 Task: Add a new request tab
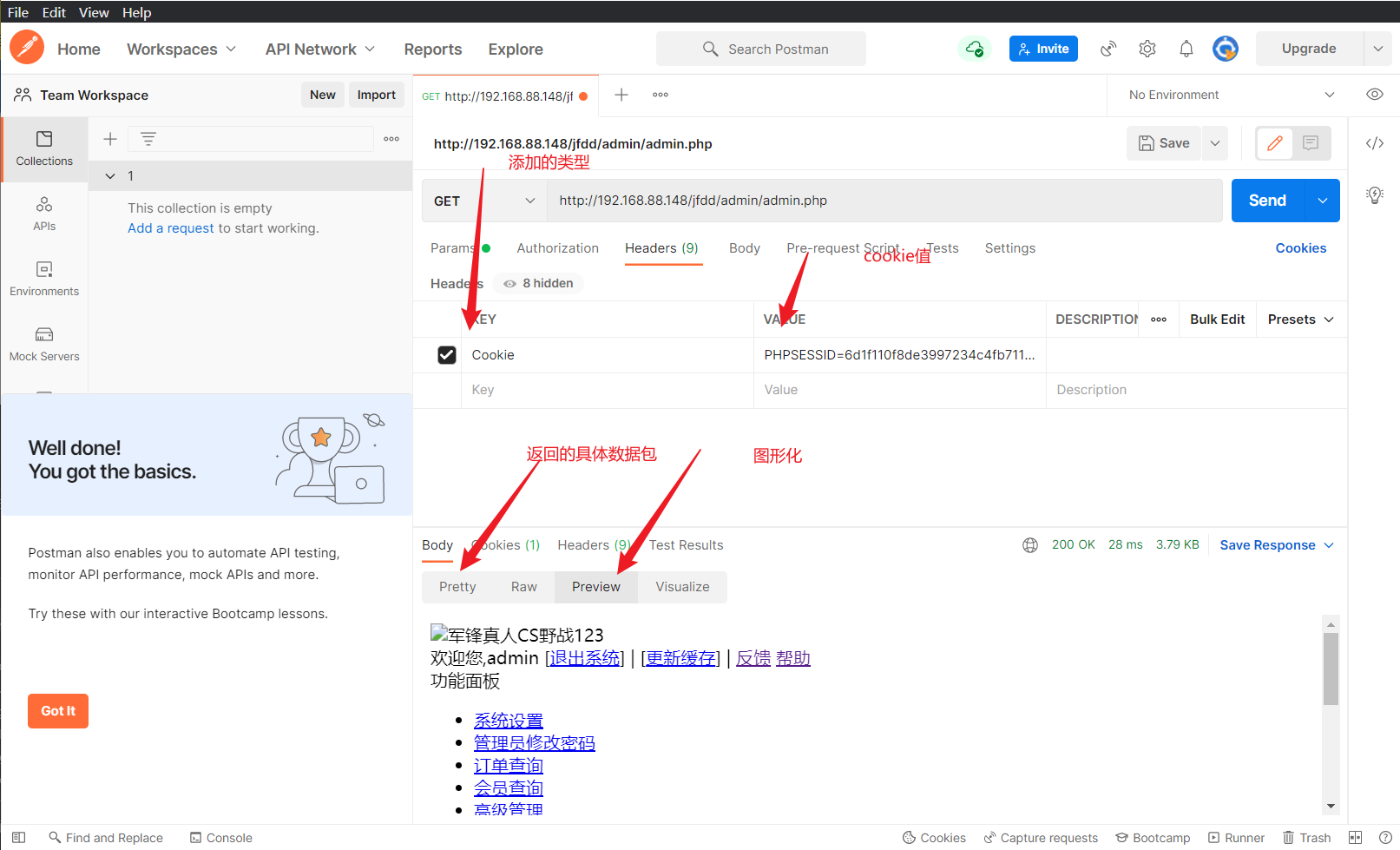click(x=621, y=95)
